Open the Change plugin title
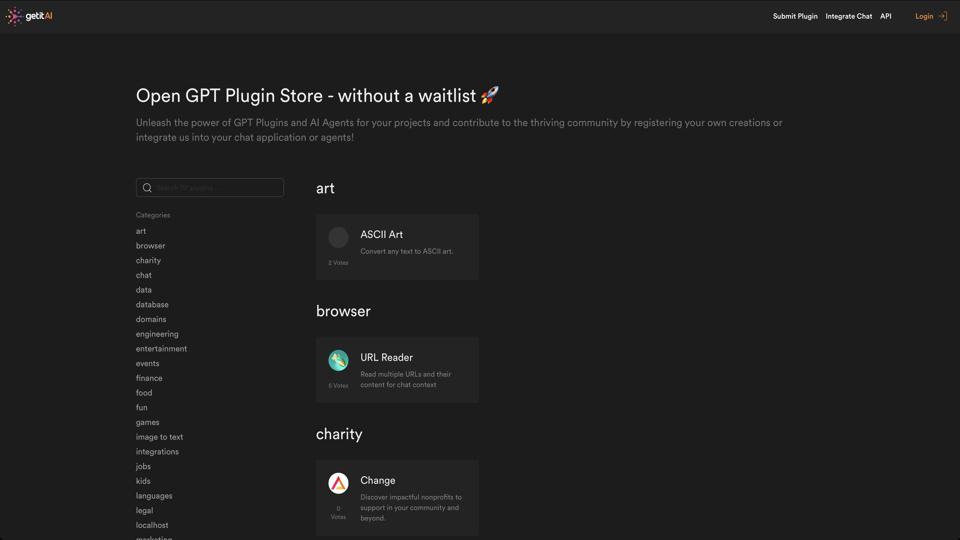Image resolution: width=960 pixels, height=540 pixels. pyautogui.click(x=377, y=481)
